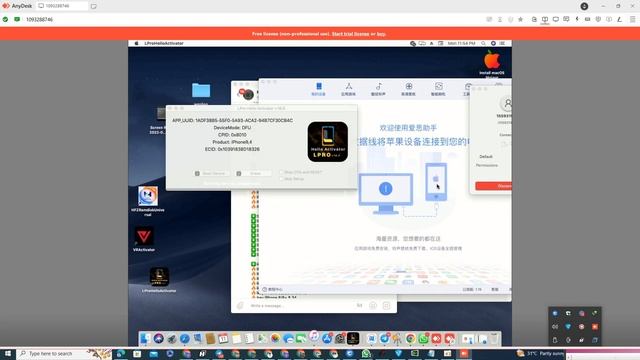Open the AnyDesk actions lightning icon
This screenshot has width=640, height=360.
point(577,19)
